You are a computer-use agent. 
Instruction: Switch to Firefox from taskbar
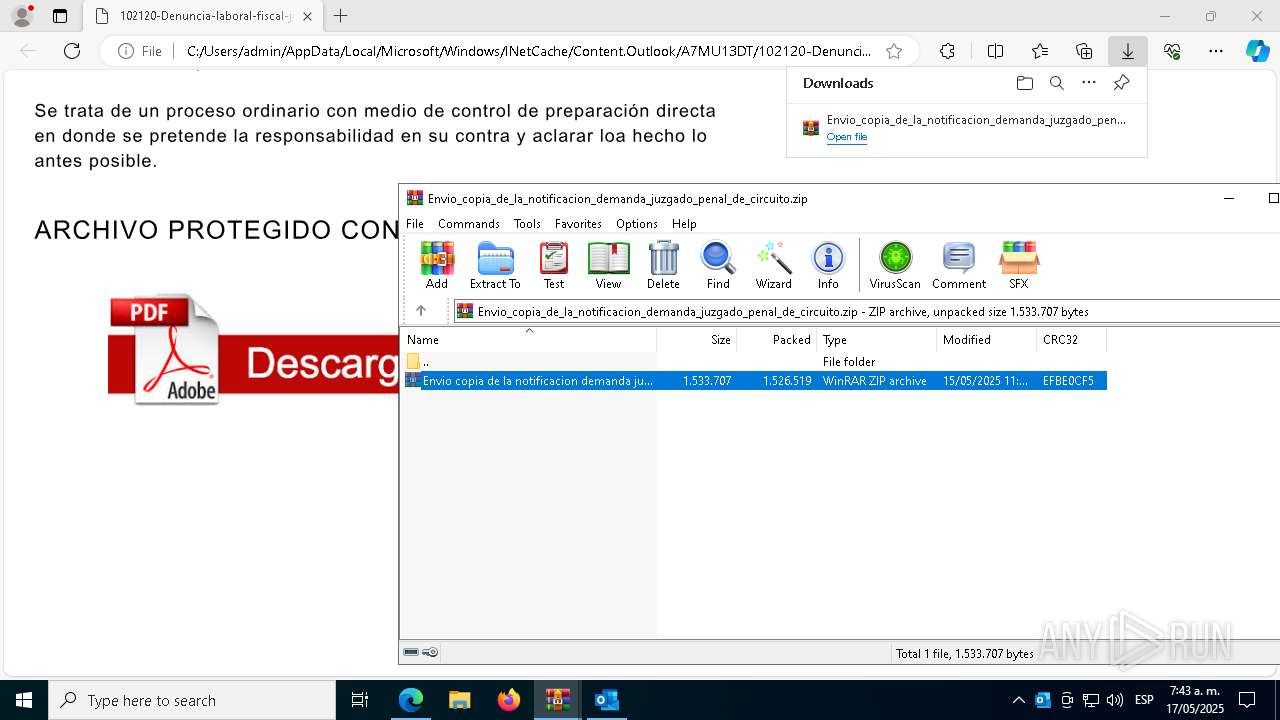pyautogui.click(x=509, y=700)
